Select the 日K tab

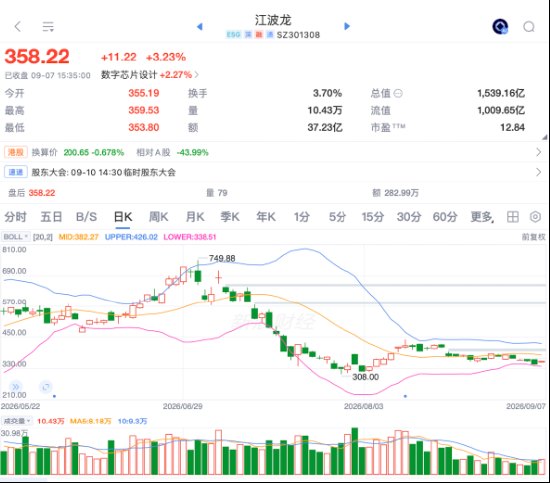coord(123,217)
